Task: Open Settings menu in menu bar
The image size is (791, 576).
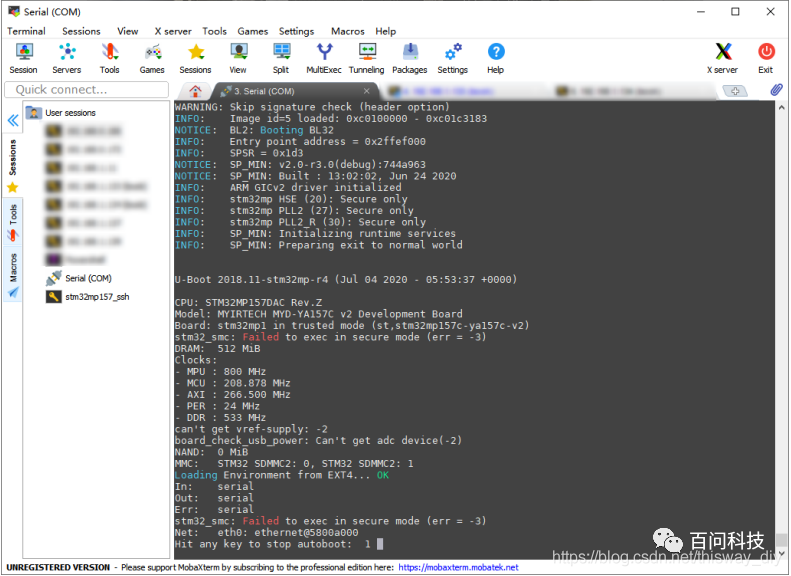Action: (297, 31)
